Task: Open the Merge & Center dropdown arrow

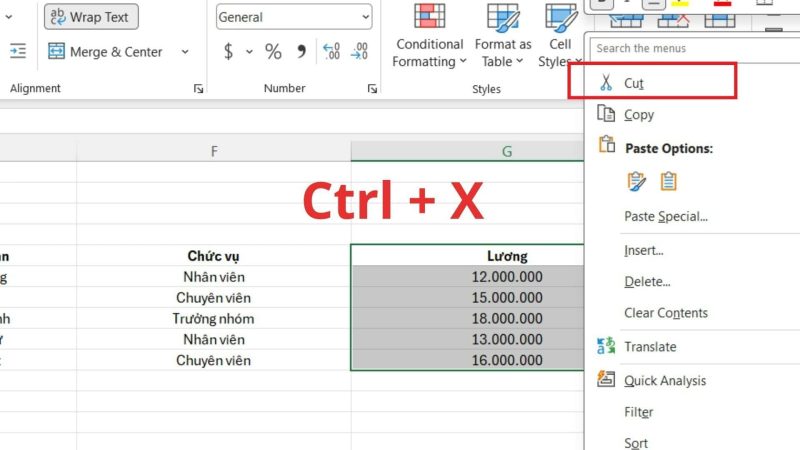Action: pos(185,52)
